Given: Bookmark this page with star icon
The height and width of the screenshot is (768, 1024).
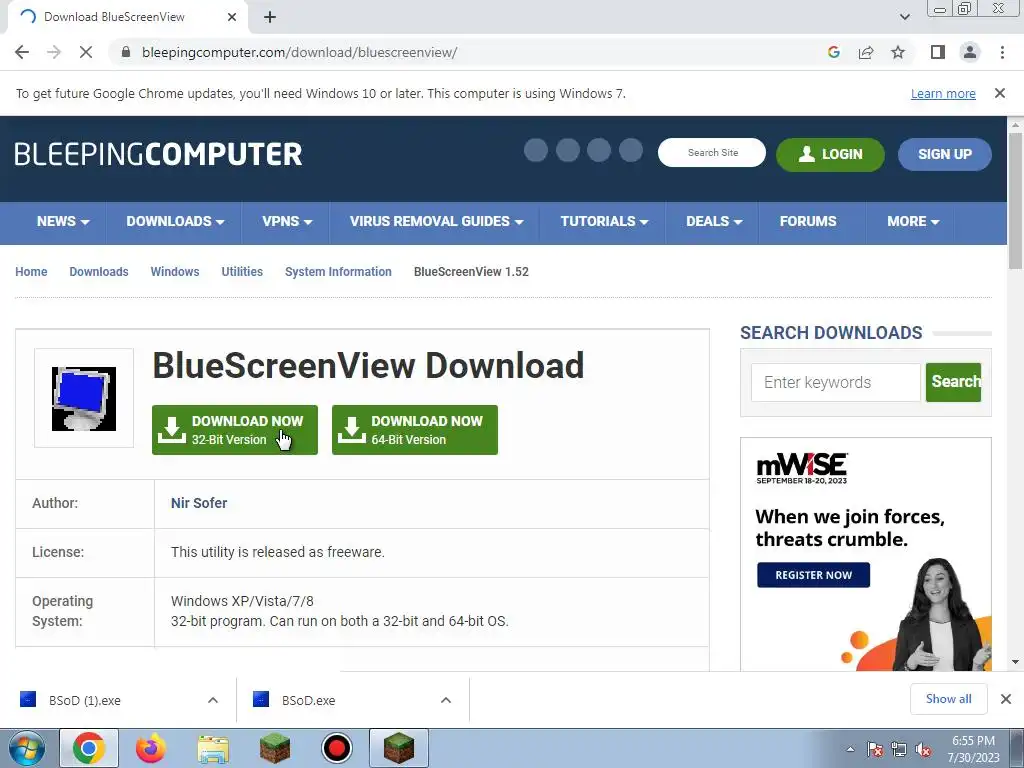Looking at the screenshot, I should (898, 52).
